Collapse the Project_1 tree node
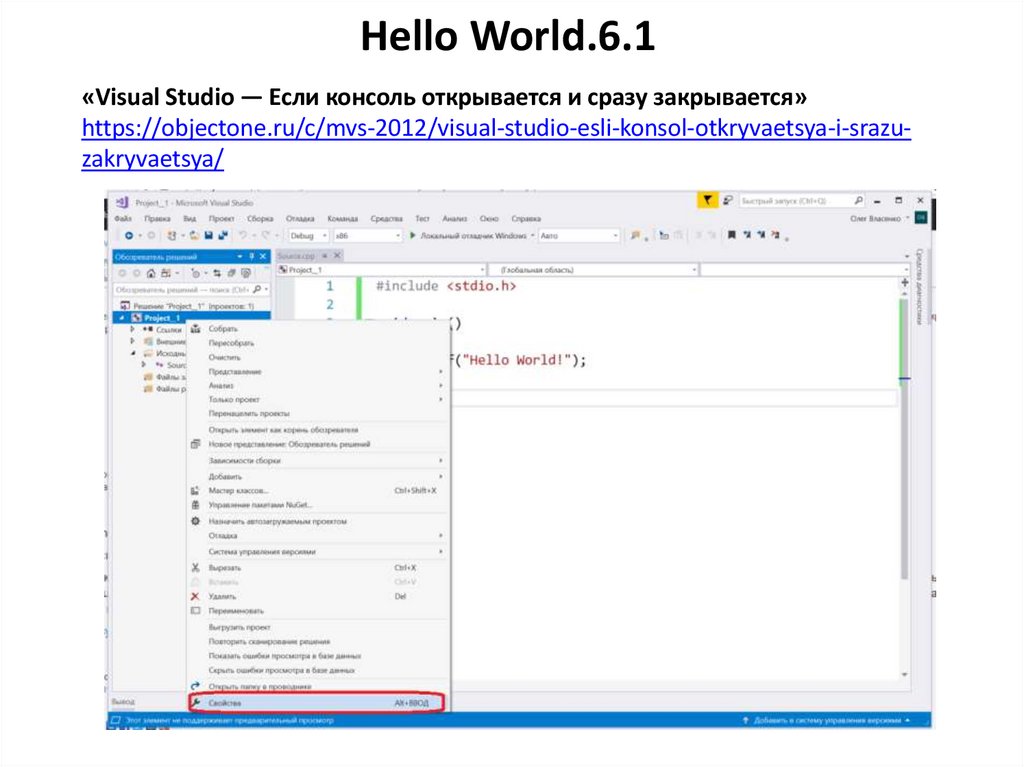Viewport: 1024px width, 767px height. pos(121,318)
